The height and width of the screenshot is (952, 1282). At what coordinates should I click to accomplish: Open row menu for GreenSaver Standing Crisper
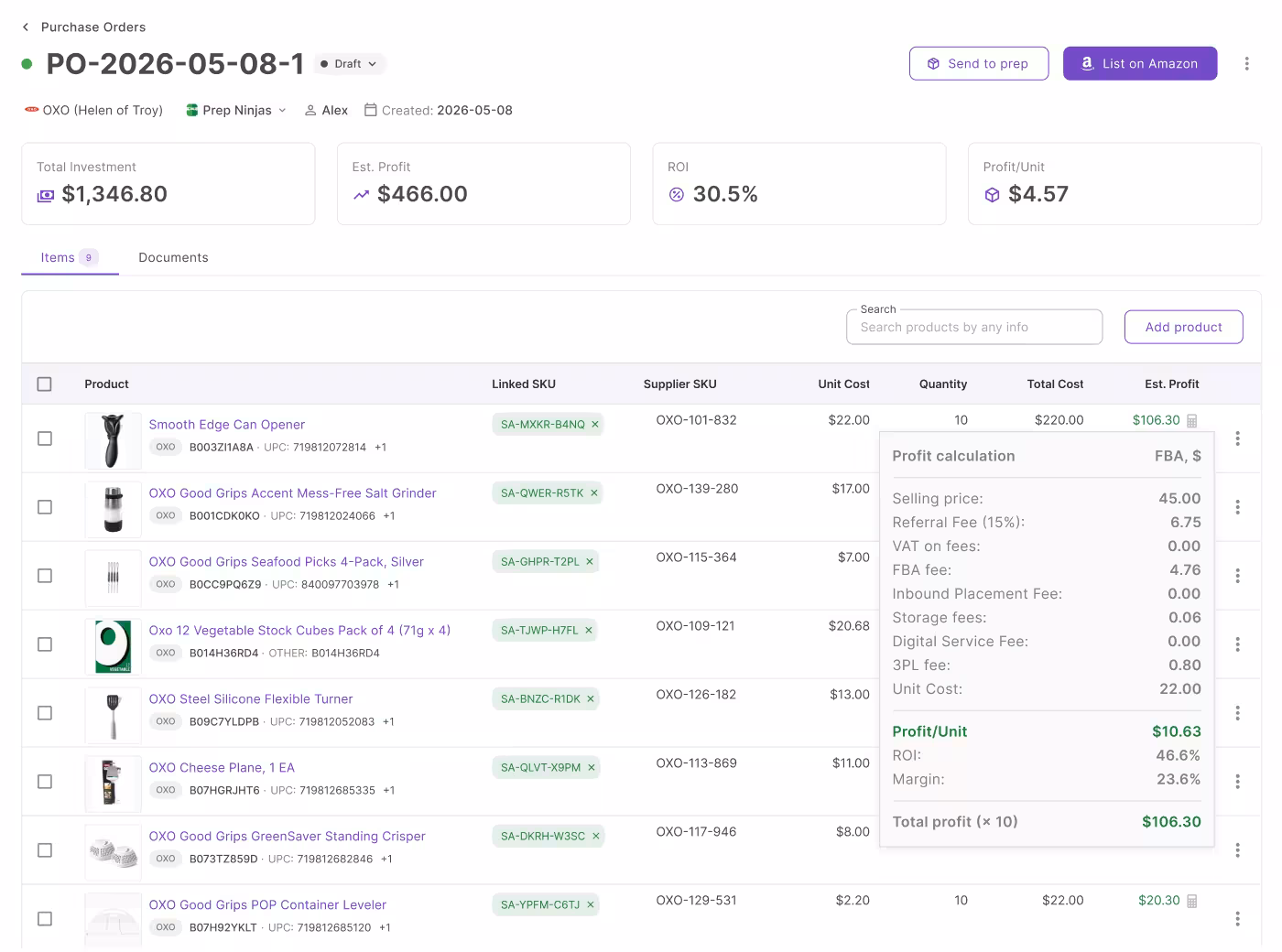(1237, 850)
